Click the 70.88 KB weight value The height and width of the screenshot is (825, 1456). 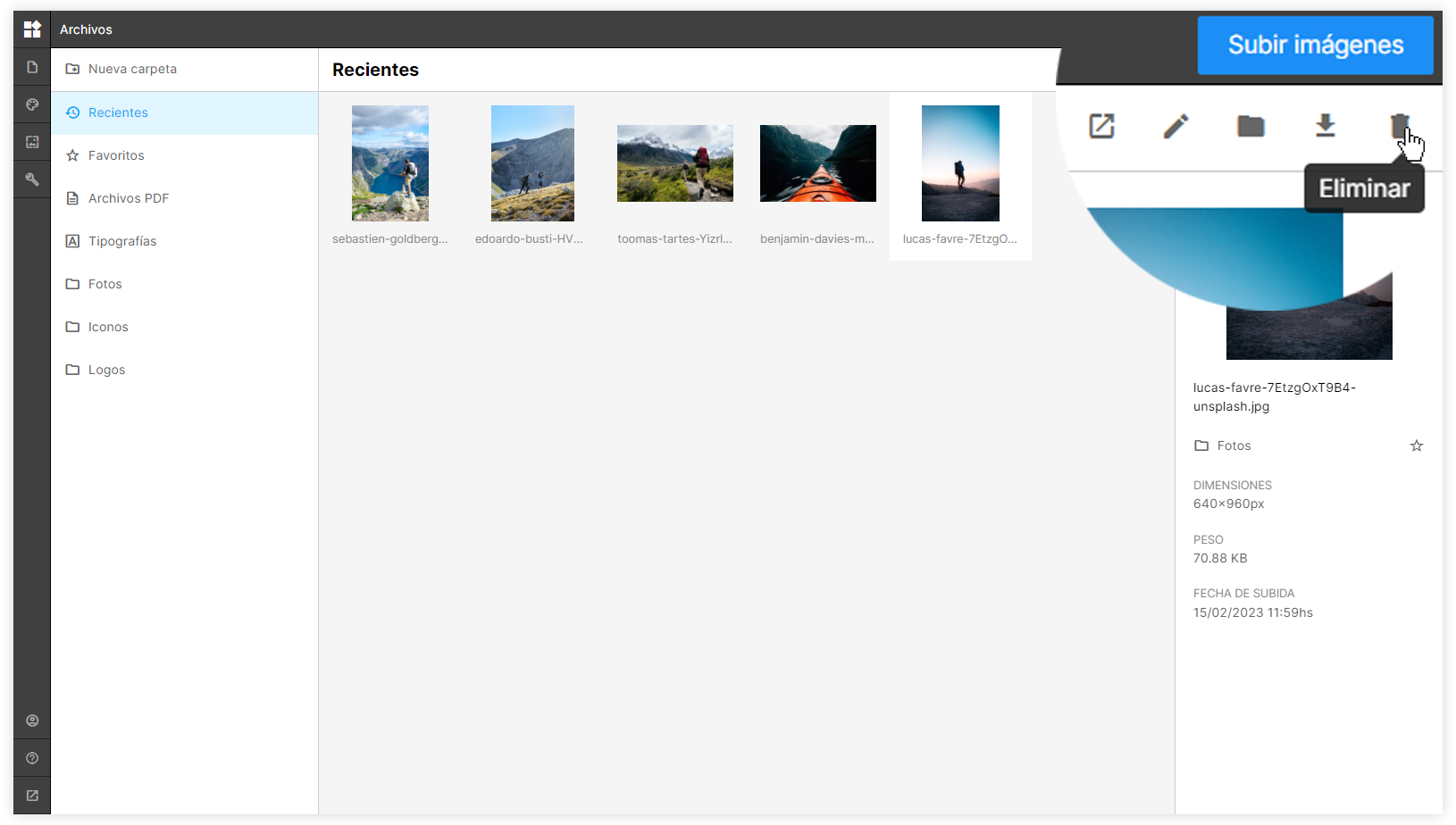coord(1220,558)
